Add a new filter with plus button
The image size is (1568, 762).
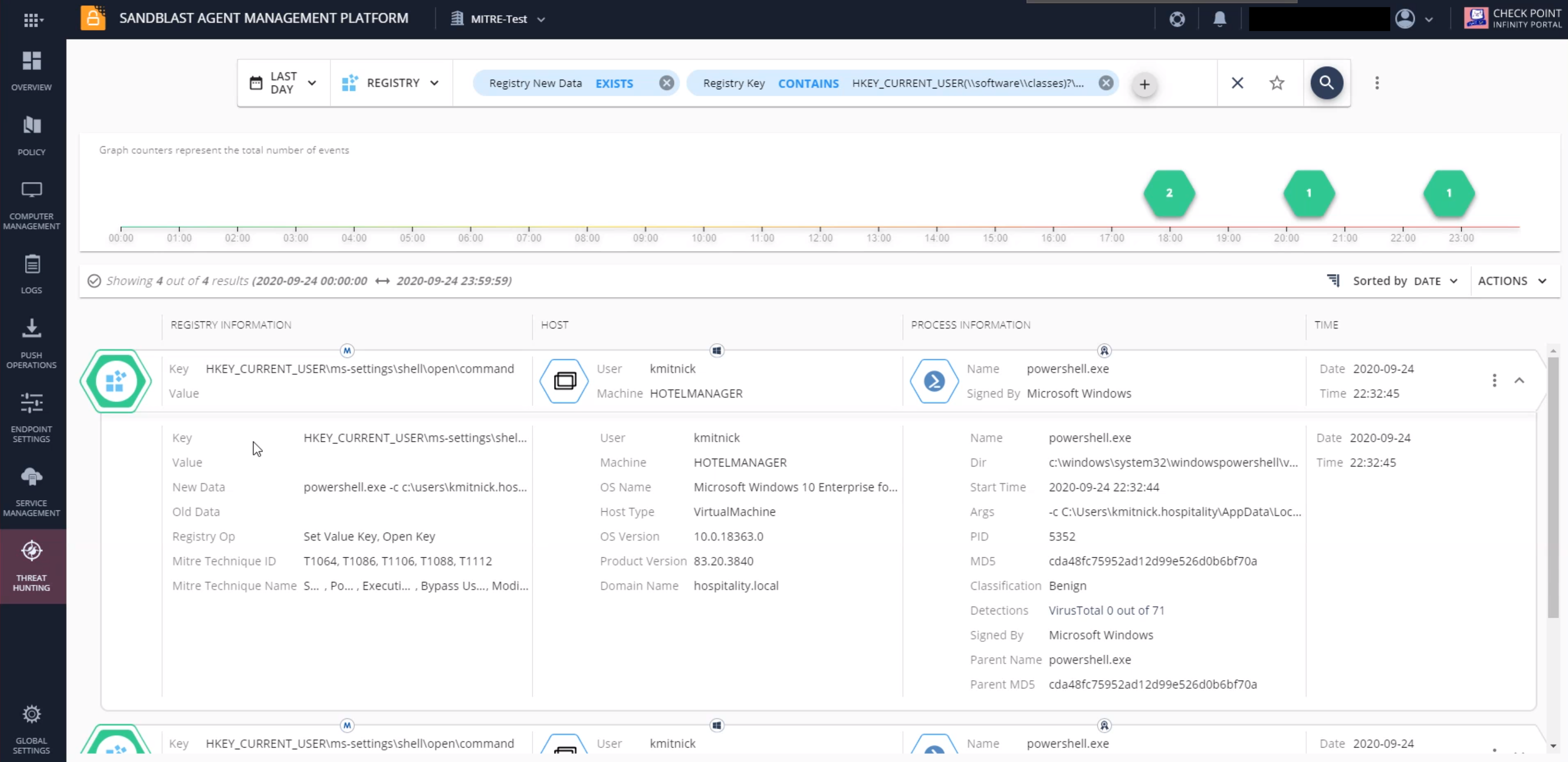point(1144,84)
